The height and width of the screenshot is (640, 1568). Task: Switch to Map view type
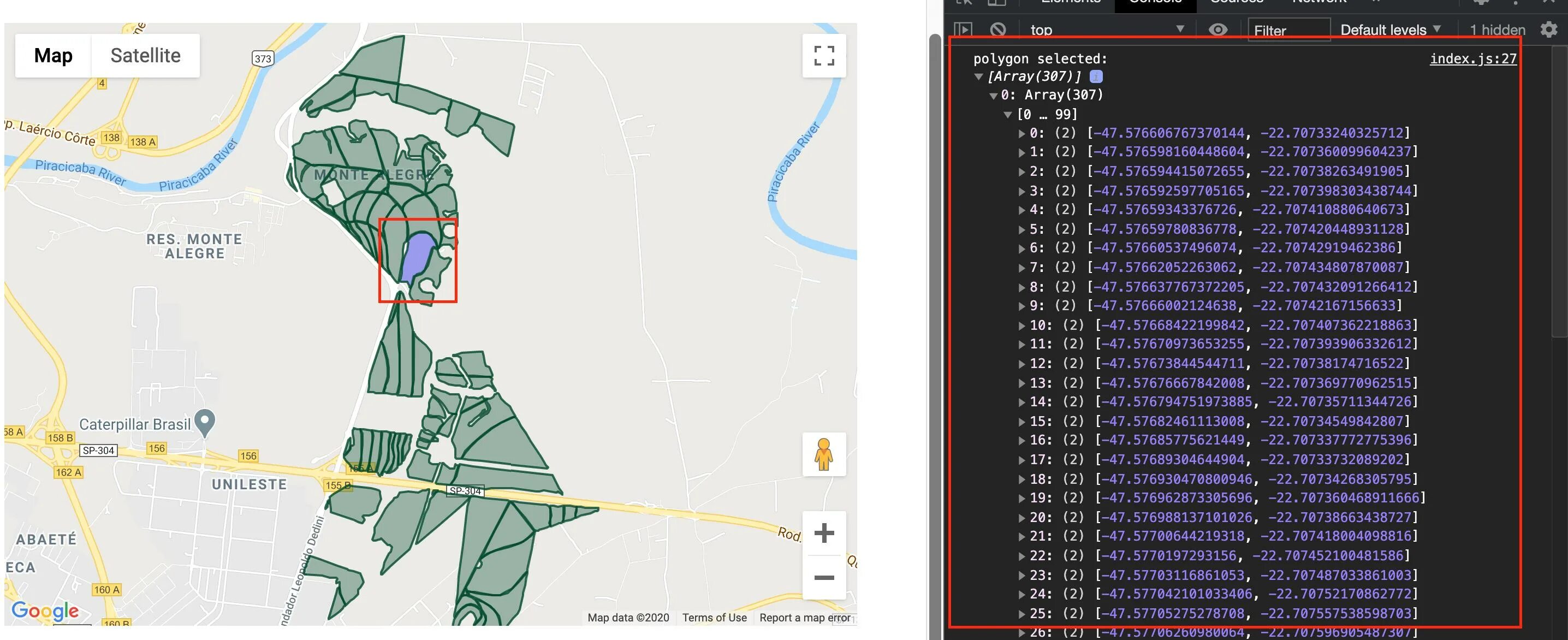tap(54, 55)
